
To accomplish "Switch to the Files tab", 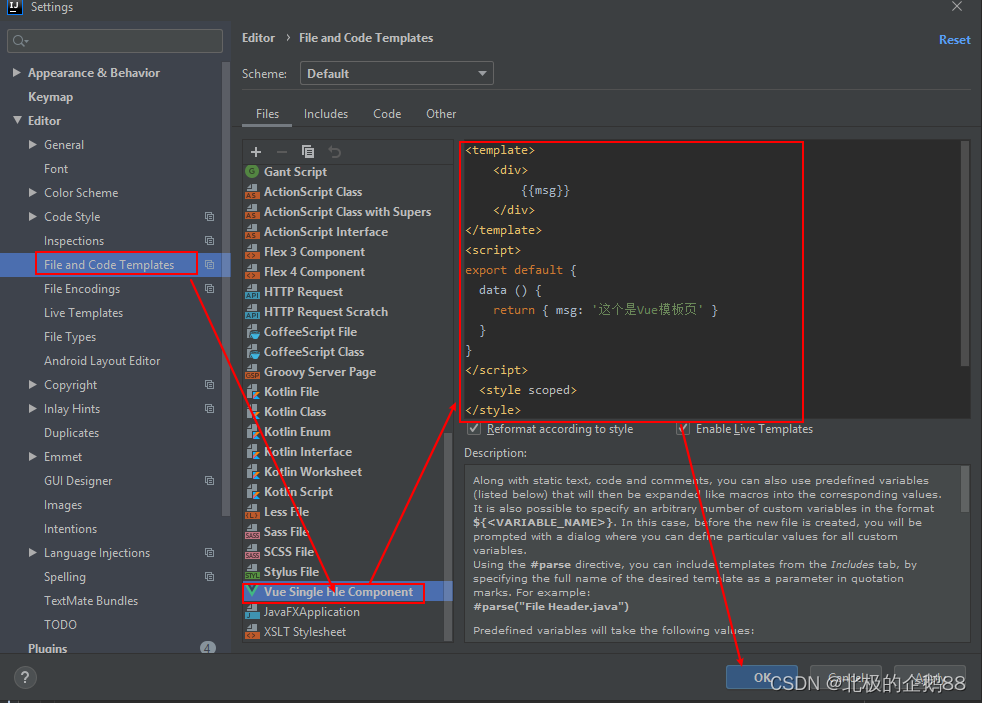I will (x=267, y=114).
